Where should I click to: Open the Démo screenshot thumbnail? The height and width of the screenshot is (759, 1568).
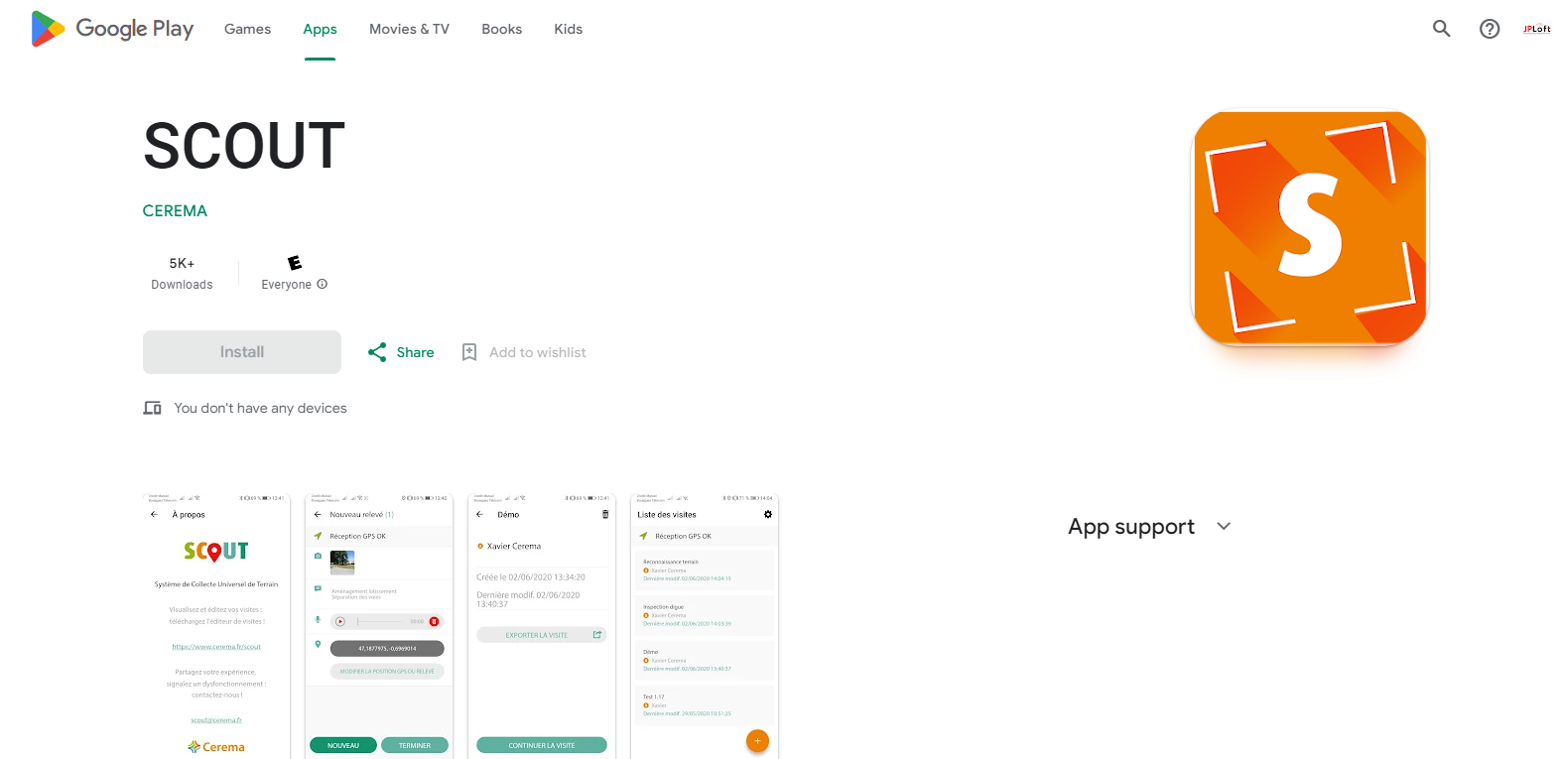pos(542,626)
